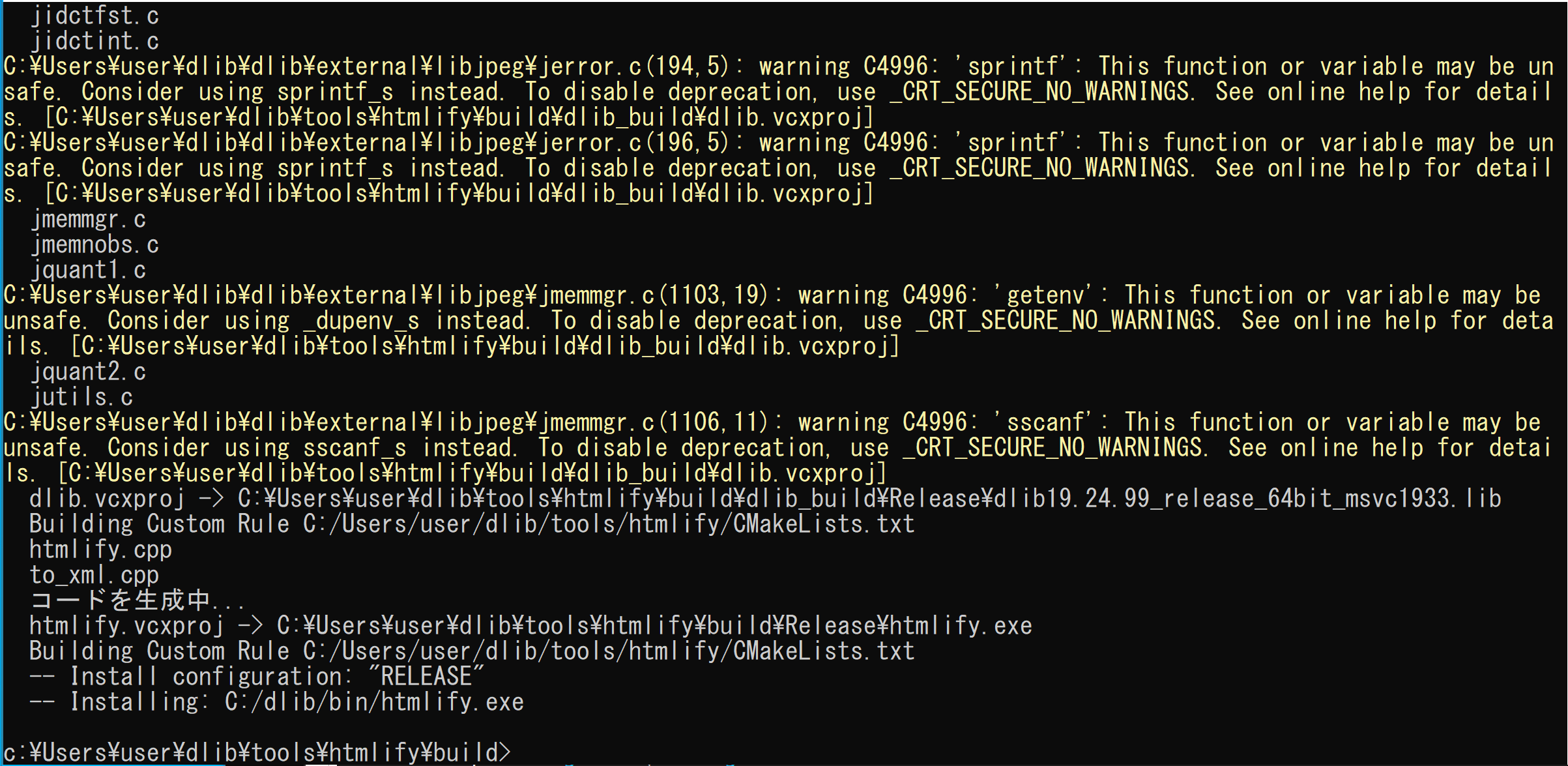Click the jidctint.c output line
This screenshot has width=1568, height=766.
[x=95, y=41]
